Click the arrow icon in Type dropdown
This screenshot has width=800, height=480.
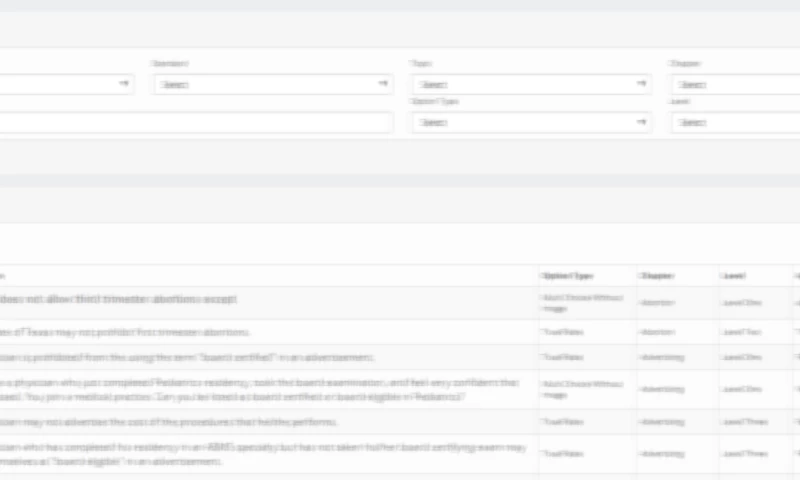click(642, 85)
